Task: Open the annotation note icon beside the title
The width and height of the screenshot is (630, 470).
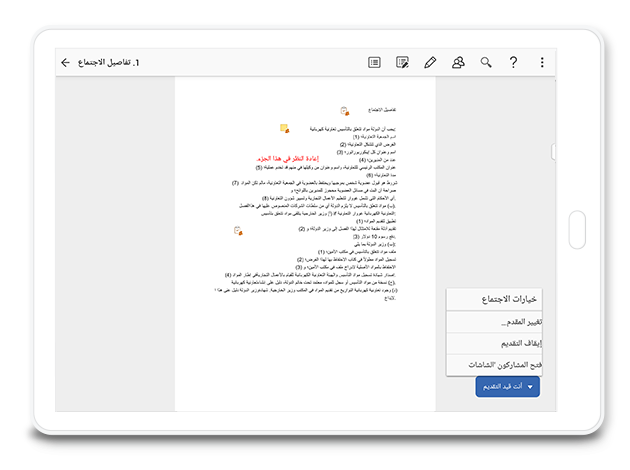Action: (345, 111)
